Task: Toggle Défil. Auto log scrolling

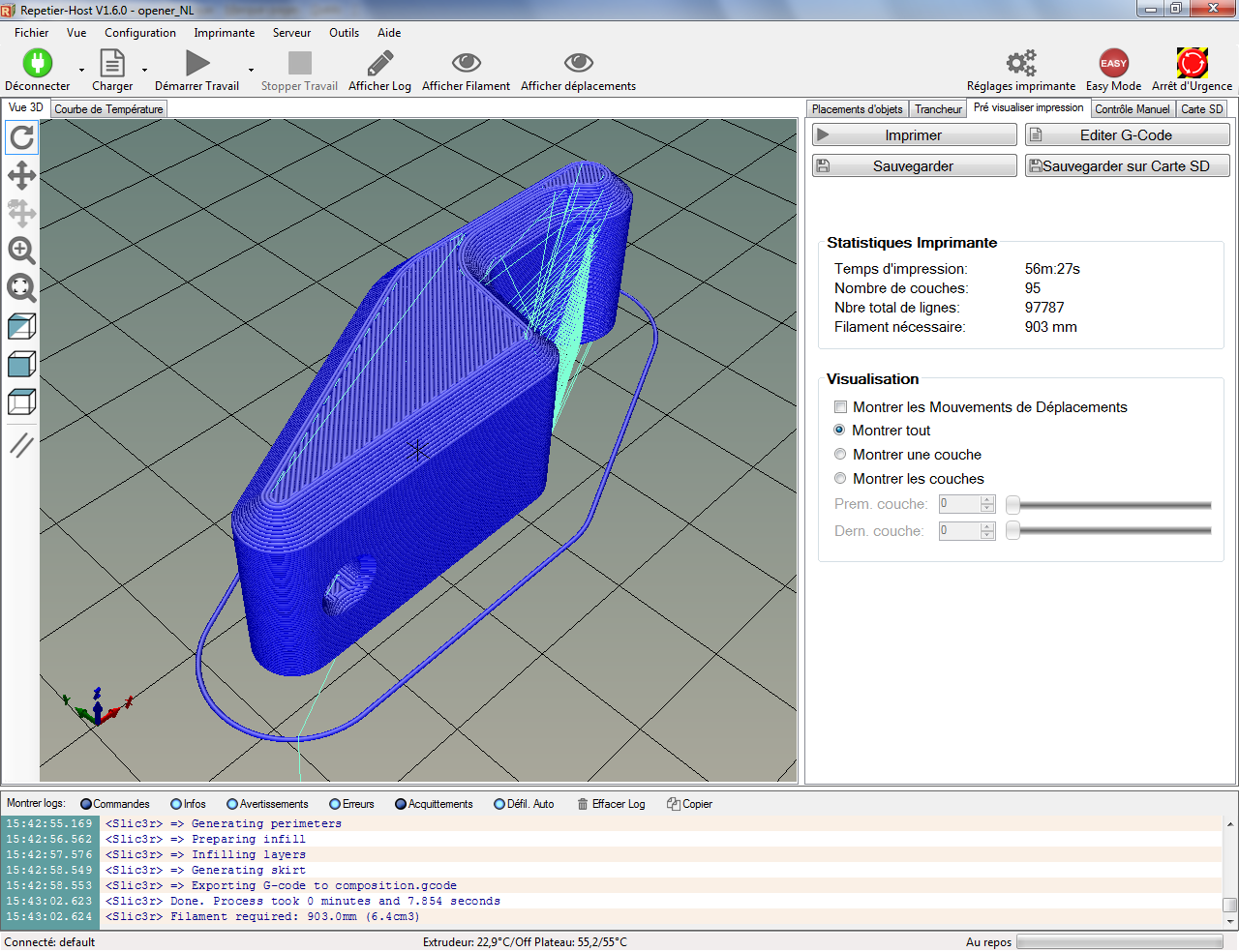Action: pyautogui.click(x=524, y=804)
